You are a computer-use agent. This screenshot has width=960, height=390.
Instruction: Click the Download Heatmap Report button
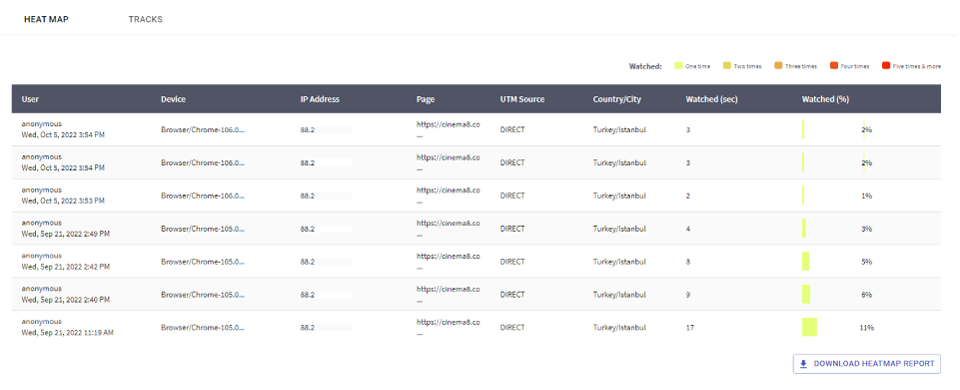tap(866, 364)
